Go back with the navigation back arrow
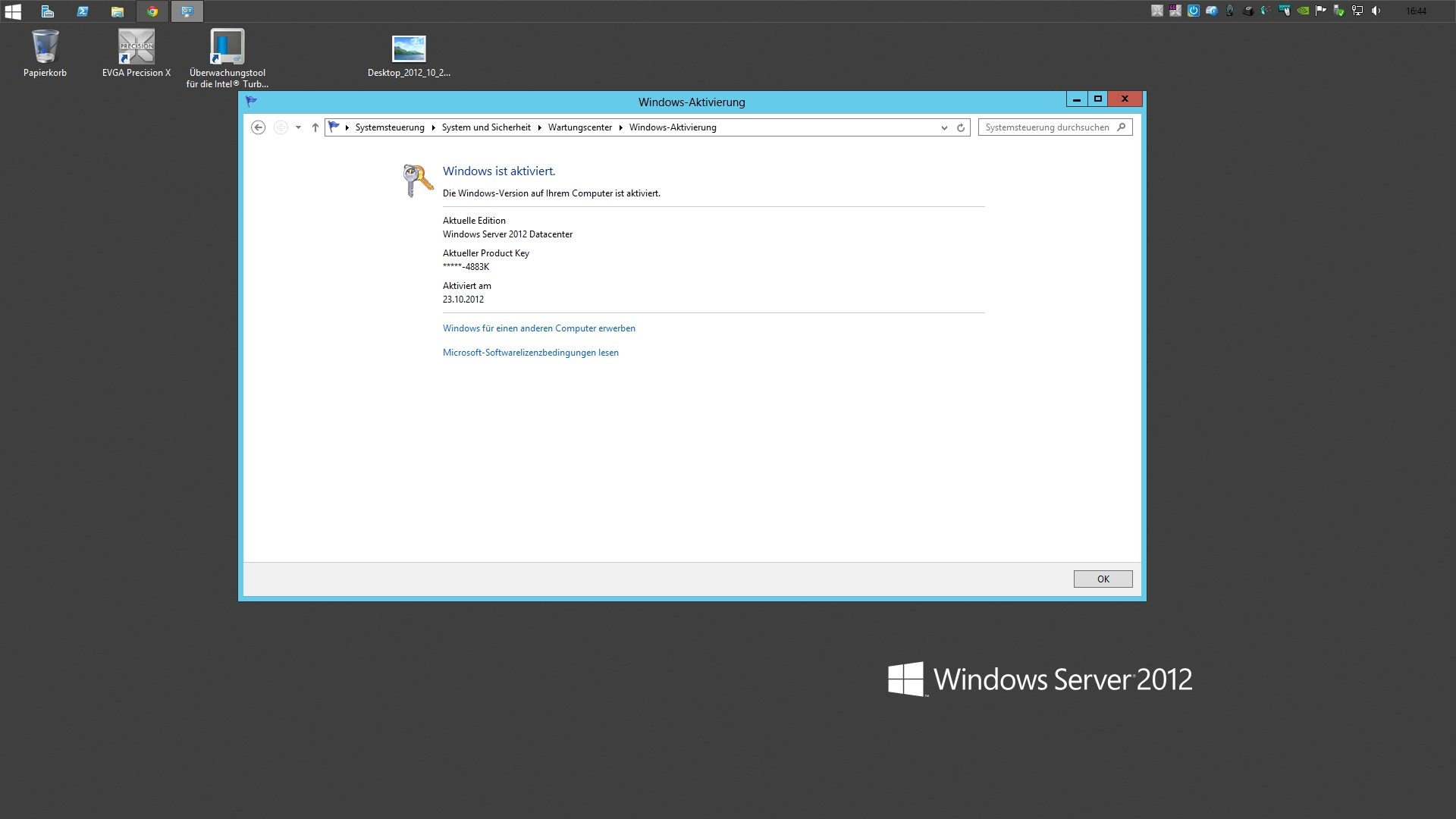 (258, 127)
